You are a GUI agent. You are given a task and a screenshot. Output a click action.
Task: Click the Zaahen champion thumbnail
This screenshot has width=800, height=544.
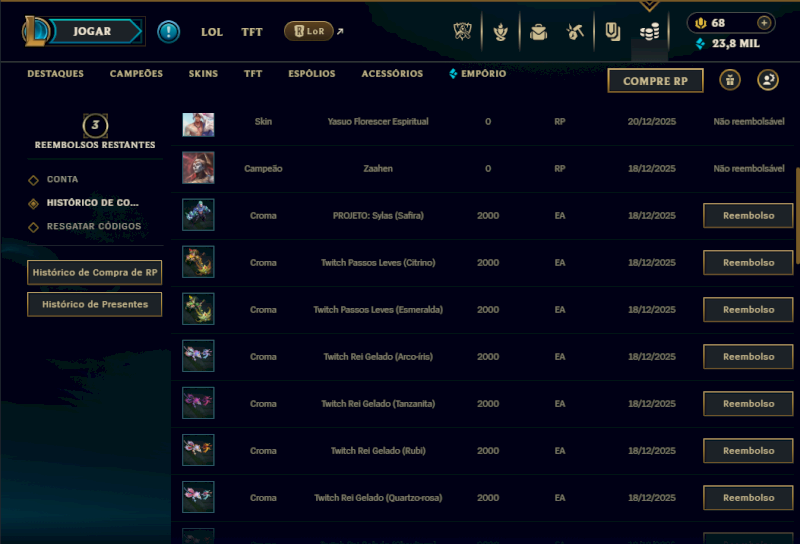[x=198, y=168]
